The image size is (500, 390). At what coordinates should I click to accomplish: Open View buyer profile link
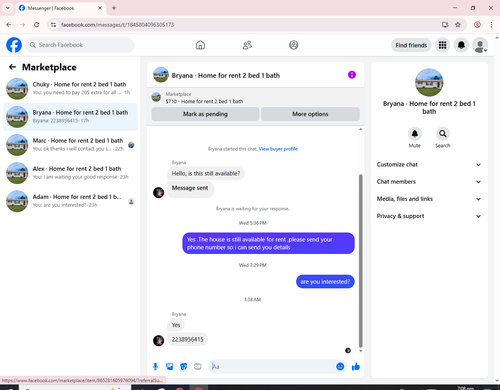tap(278, 149)
